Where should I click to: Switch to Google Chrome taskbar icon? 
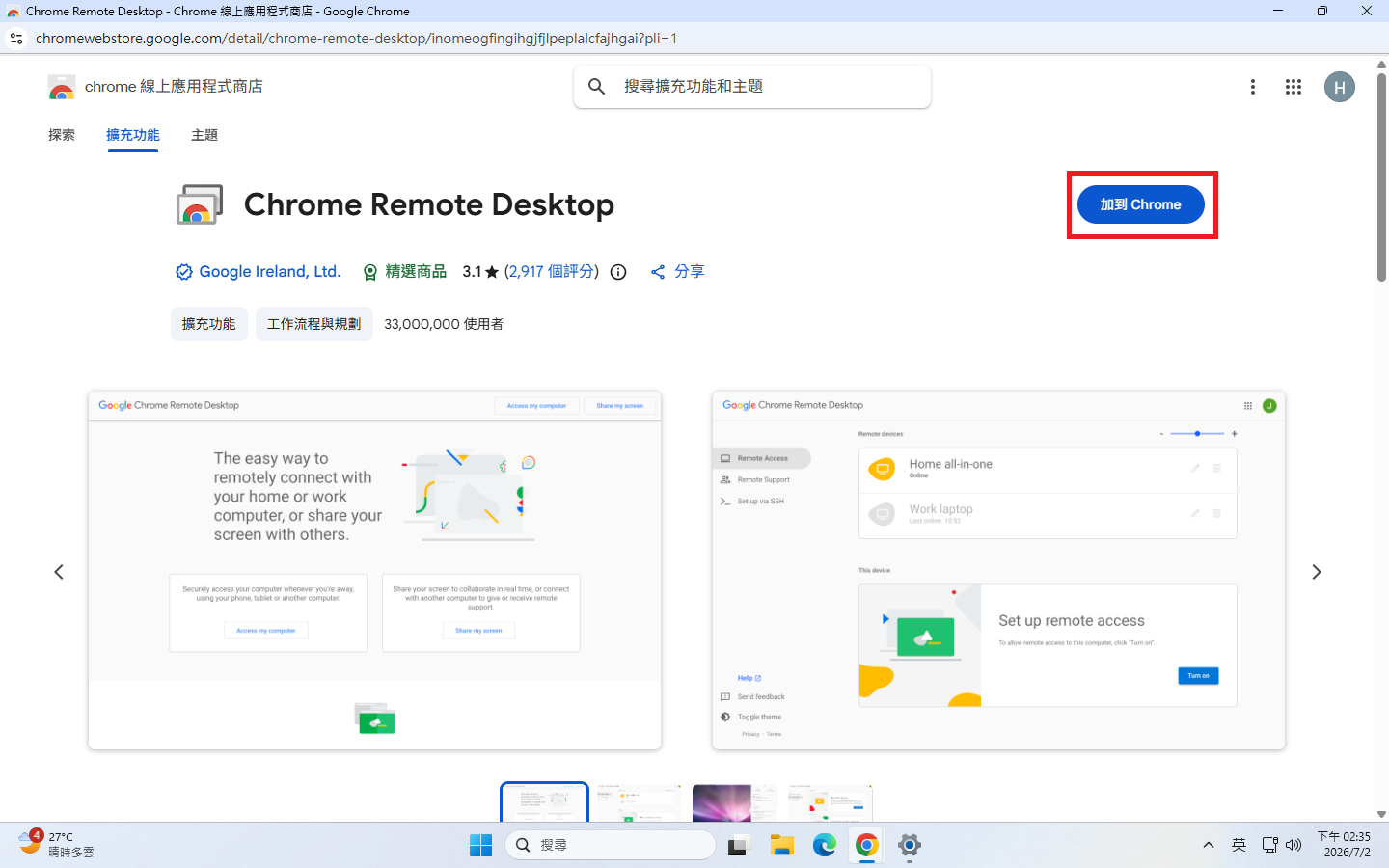tap(866, 845)
